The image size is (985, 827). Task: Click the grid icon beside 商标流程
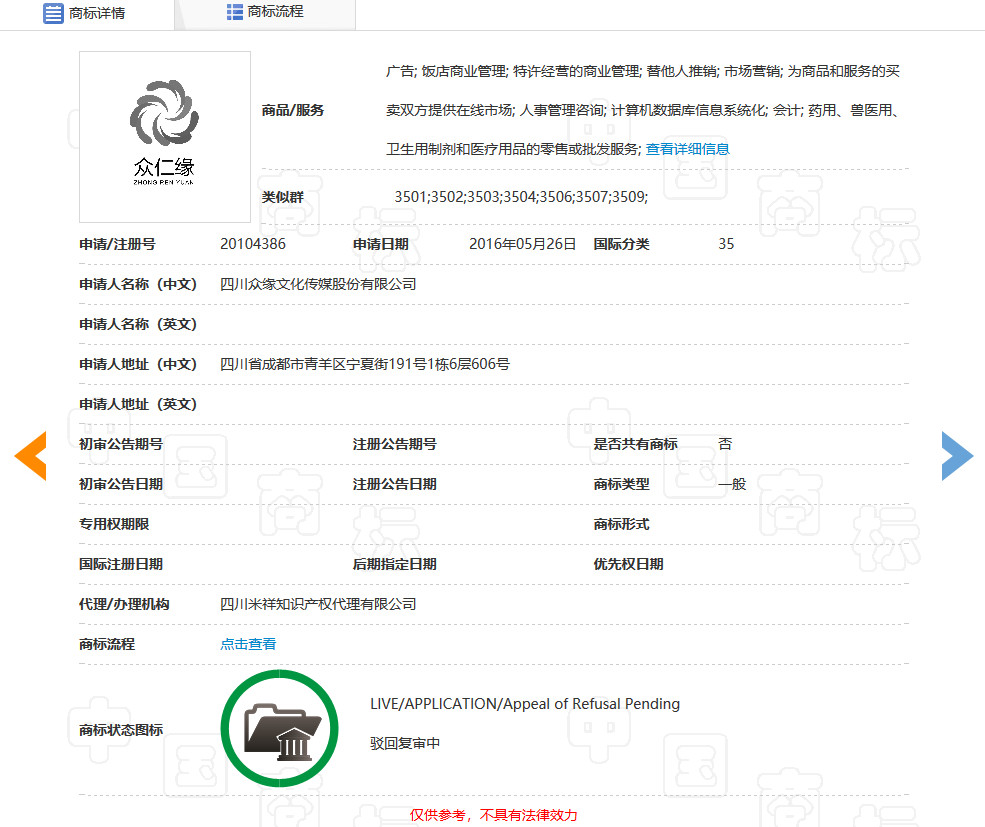234,12
